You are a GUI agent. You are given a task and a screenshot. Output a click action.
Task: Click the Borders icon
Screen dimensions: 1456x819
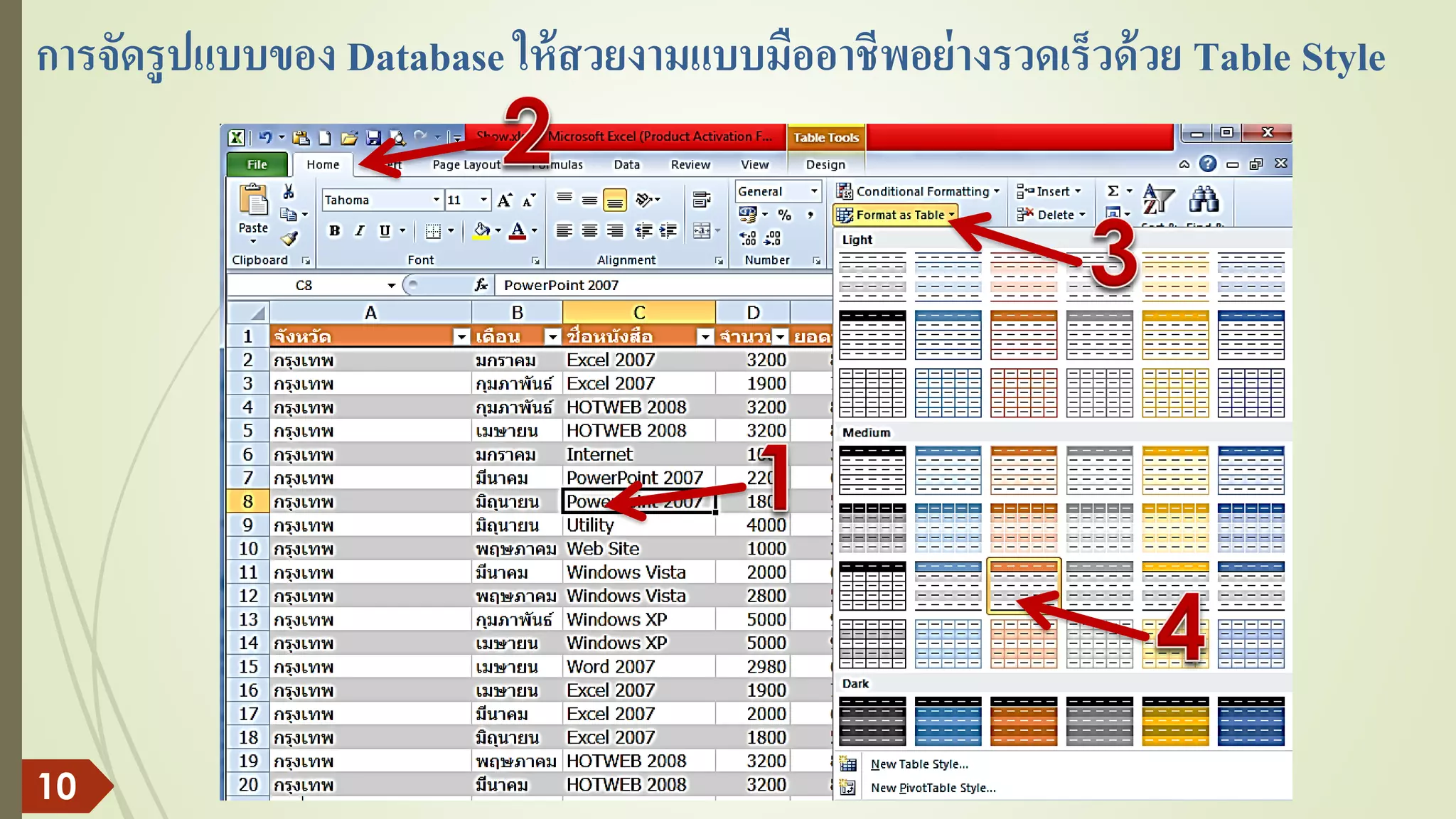click(x=433, y=230)
